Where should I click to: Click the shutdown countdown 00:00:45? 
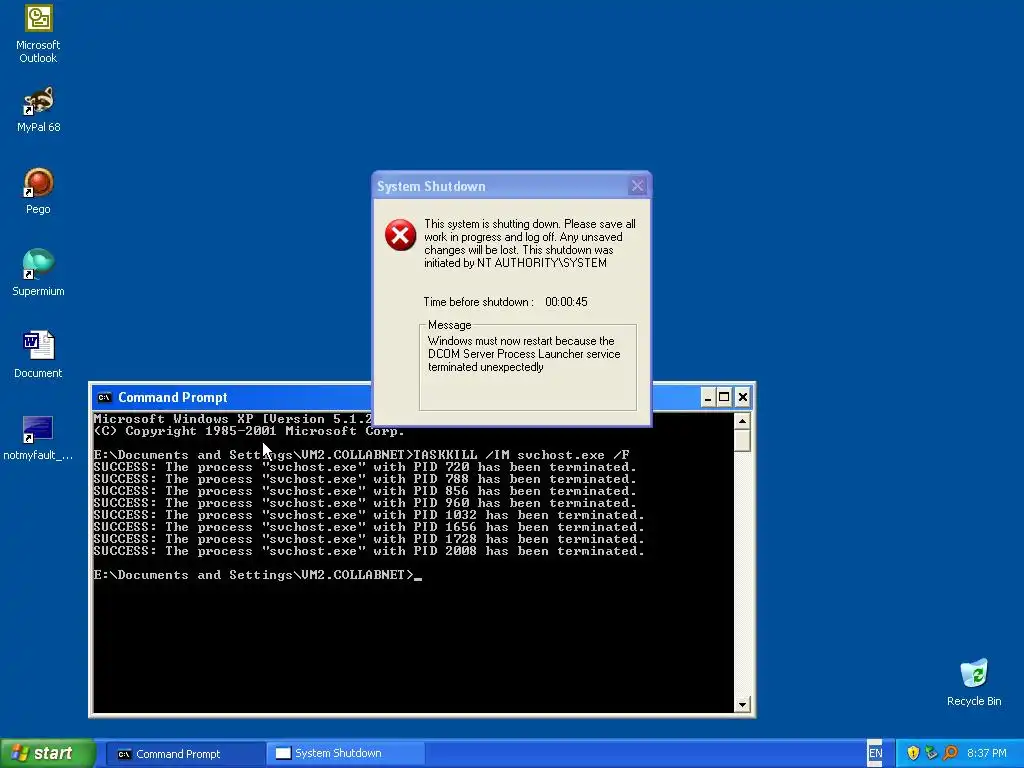566,302
